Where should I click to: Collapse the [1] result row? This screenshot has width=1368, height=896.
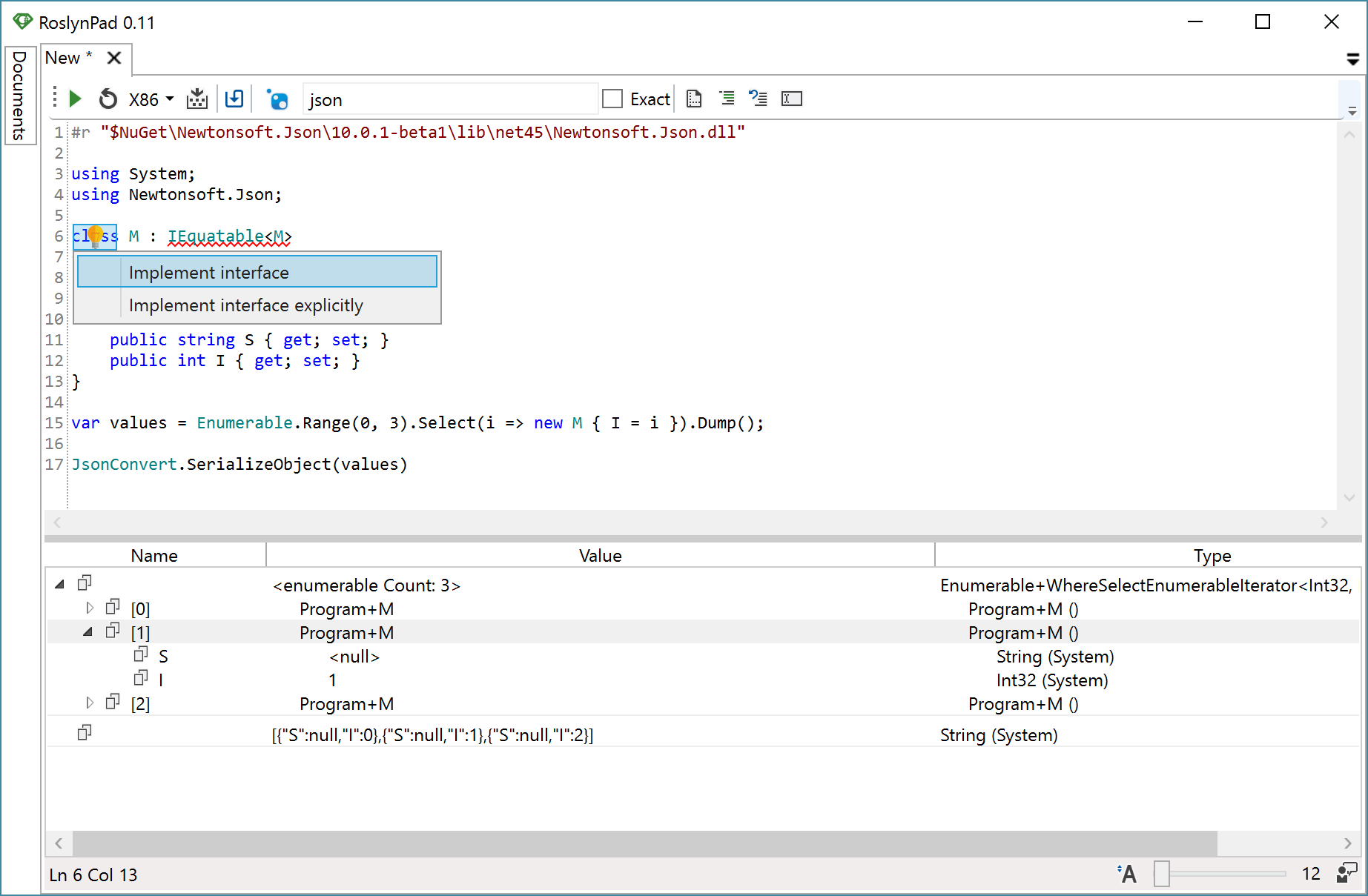click(88, 632)
